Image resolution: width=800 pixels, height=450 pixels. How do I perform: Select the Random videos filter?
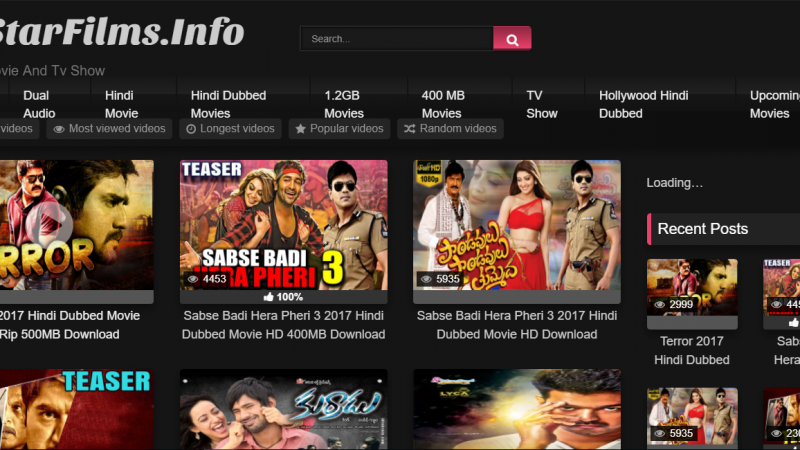coord(451,129)
